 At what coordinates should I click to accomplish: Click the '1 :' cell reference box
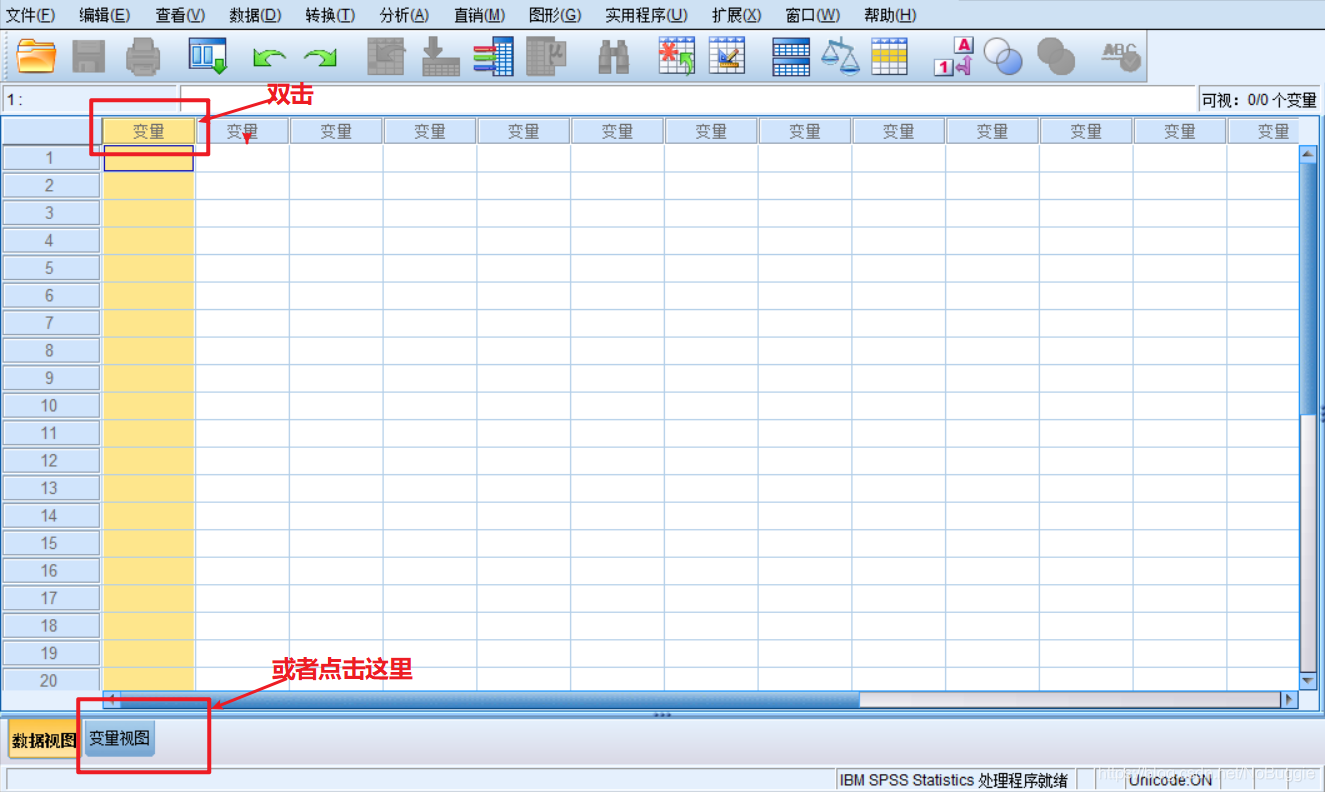[89, 100]
